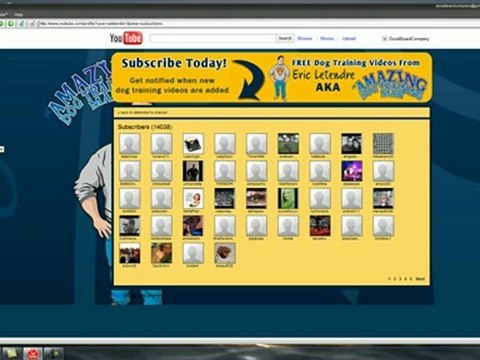This screenshot has width=480, height=360.
Task: Open subscriber with purple concert lights thumbnail
Action: click(x=351, y=171)
